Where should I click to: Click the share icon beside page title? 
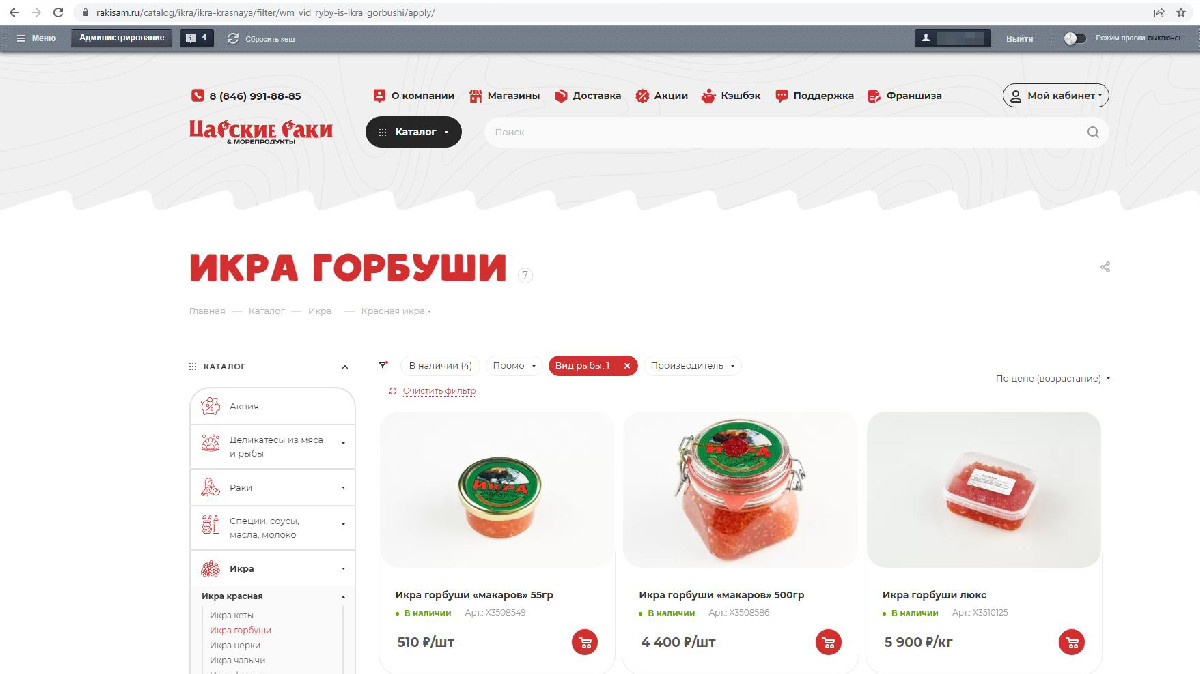point(1105,267)
